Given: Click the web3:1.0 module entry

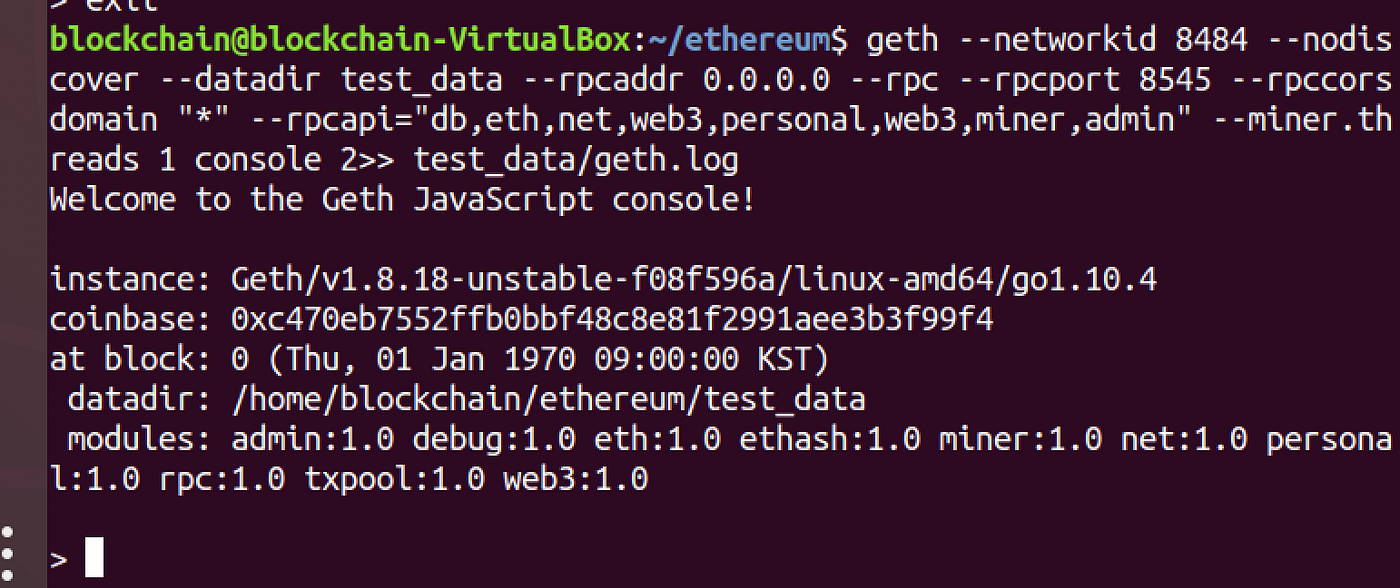Looking at the screenshot, I should (x=575, y=480).
